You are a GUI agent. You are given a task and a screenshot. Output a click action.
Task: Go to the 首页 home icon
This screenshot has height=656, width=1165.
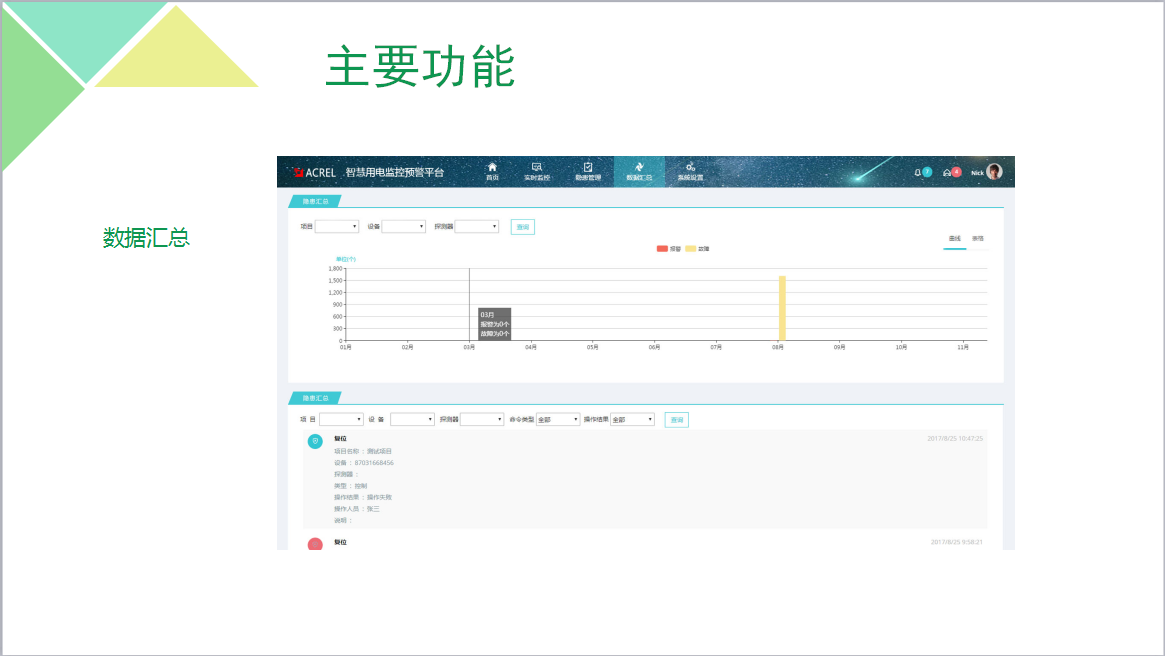(492, 168)
